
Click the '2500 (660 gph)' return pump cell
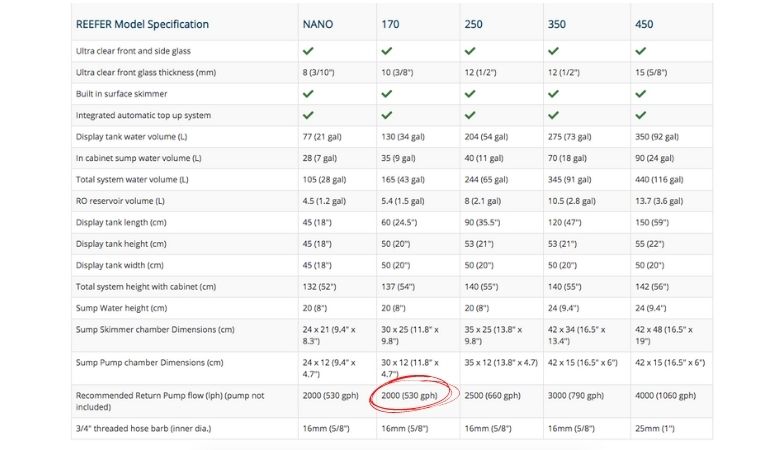click(492, 395)
